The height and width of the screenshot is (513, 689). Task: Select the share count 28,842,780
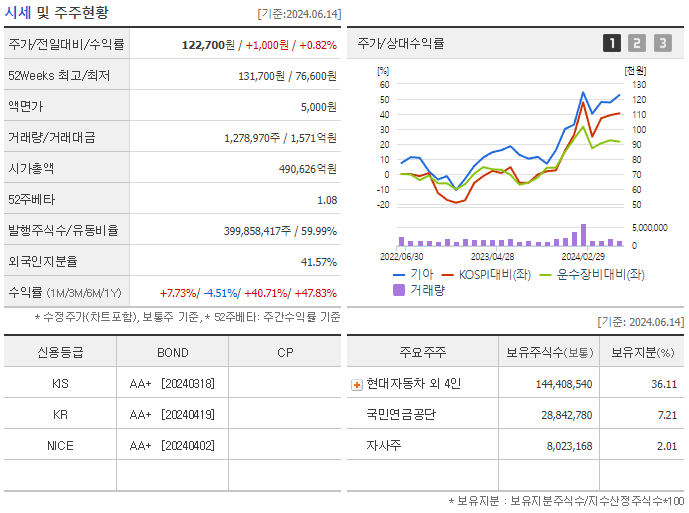tap(567, 415)
